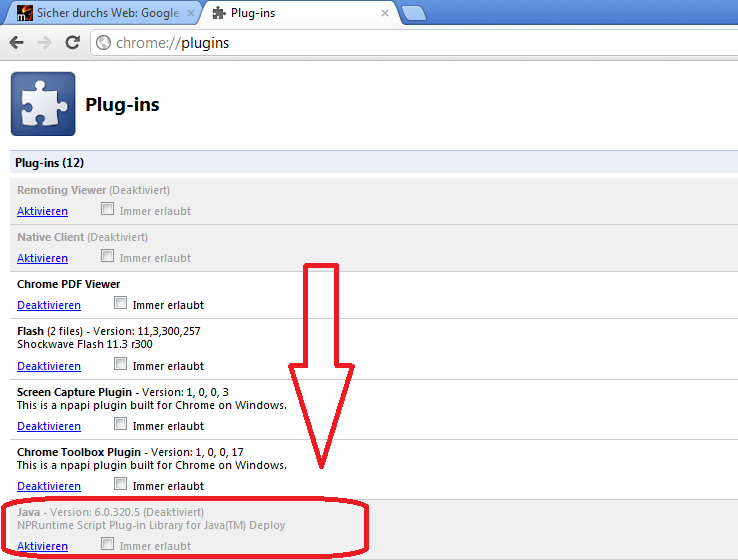Click Aktivieren for Remoting Viewer

[x=42, y=211]
